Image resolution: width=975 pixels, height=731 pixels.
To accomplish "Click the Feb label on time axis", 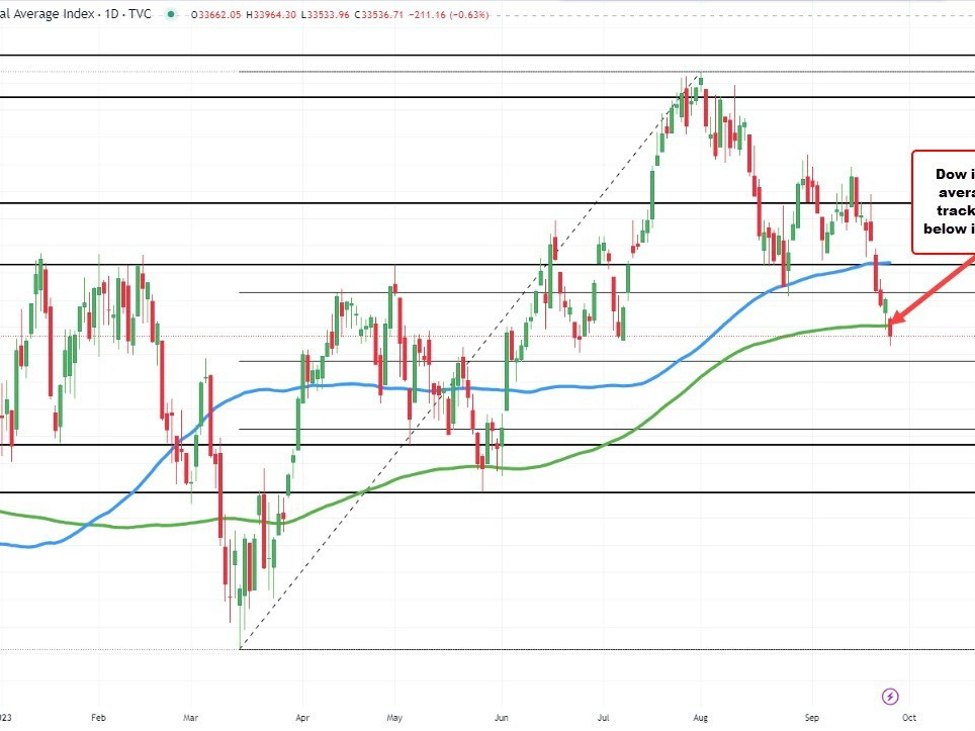I will pyautogui.click(x=98, y=717).
